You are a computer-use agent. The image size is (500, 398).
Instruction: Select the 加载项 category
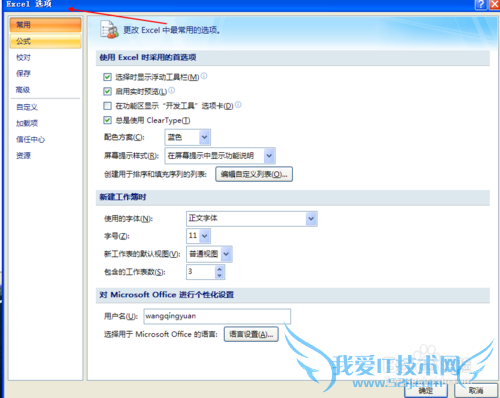27,123
